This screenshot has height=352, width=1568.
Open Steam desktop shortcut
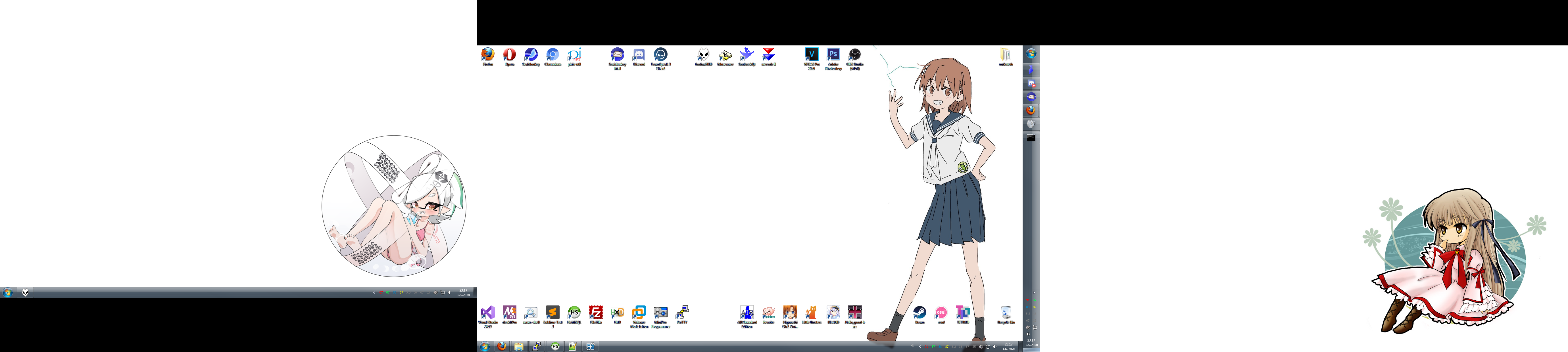tap(920, 315)
